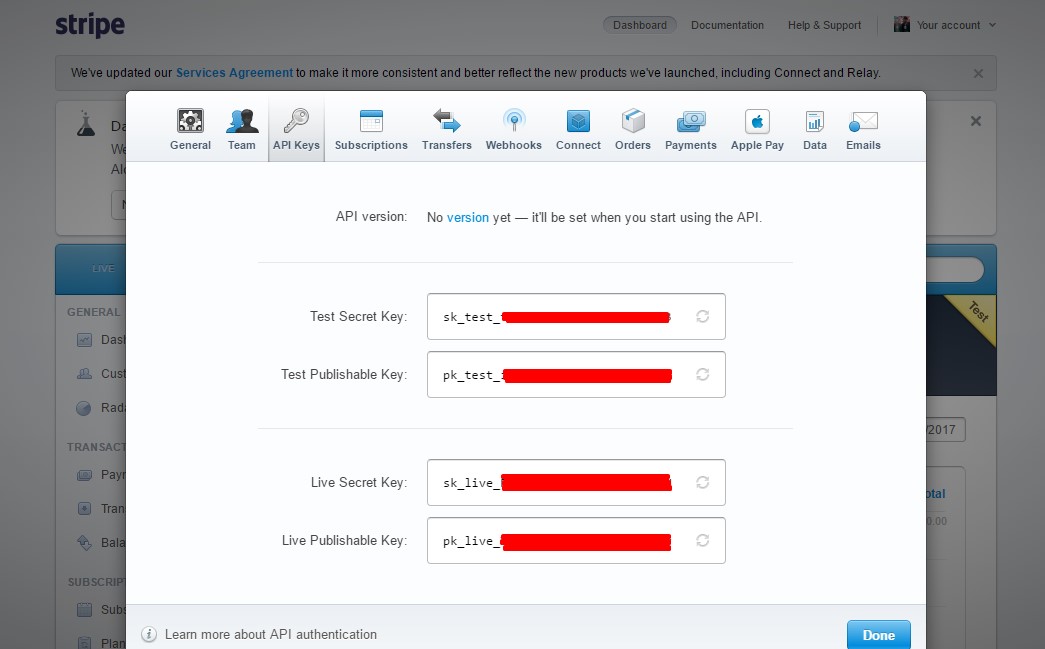The image size is (1045, 649).
Task: Select the API Keys tab
Action: 296,129
